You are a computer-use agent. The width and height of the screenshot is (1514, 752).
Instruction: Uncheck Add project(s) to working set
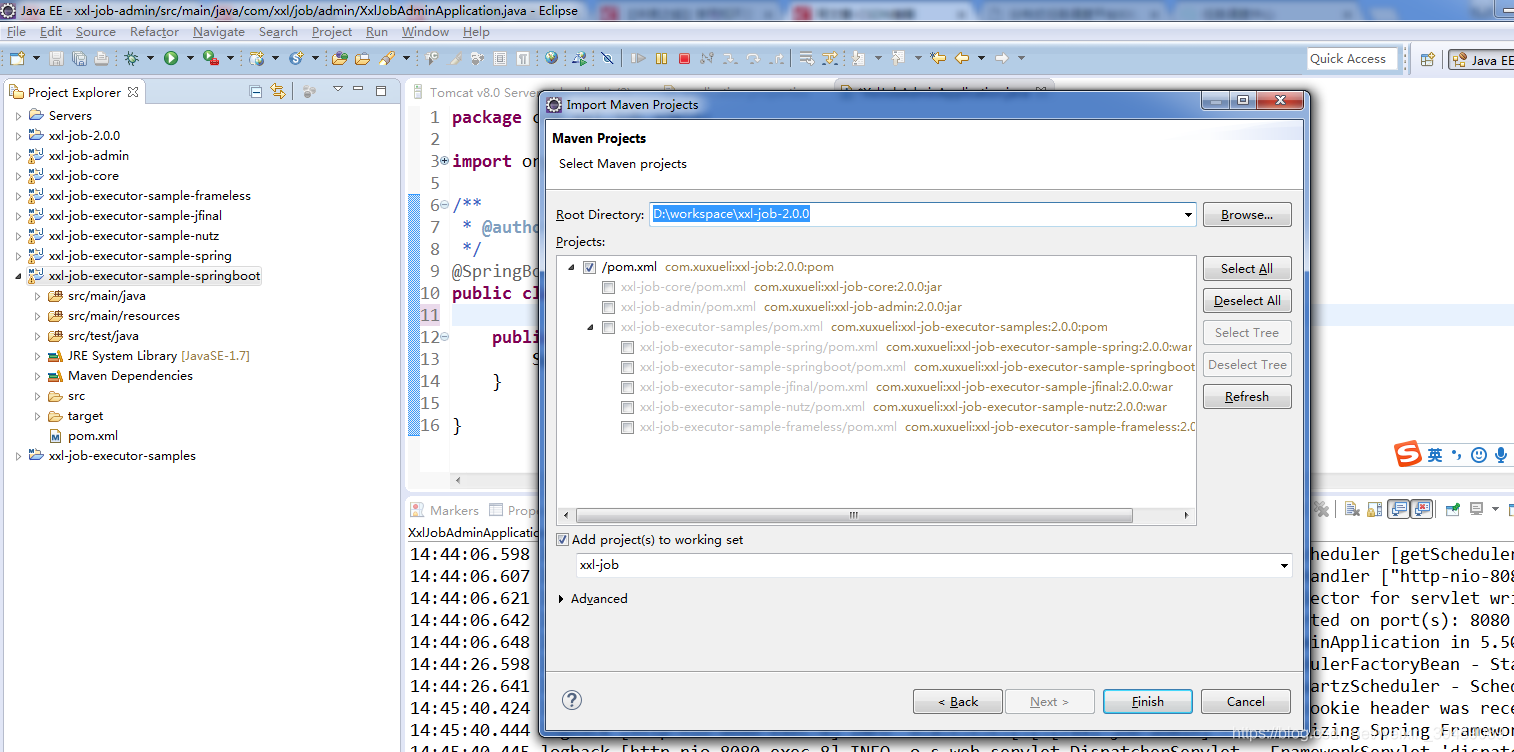[x=563, y=539]
